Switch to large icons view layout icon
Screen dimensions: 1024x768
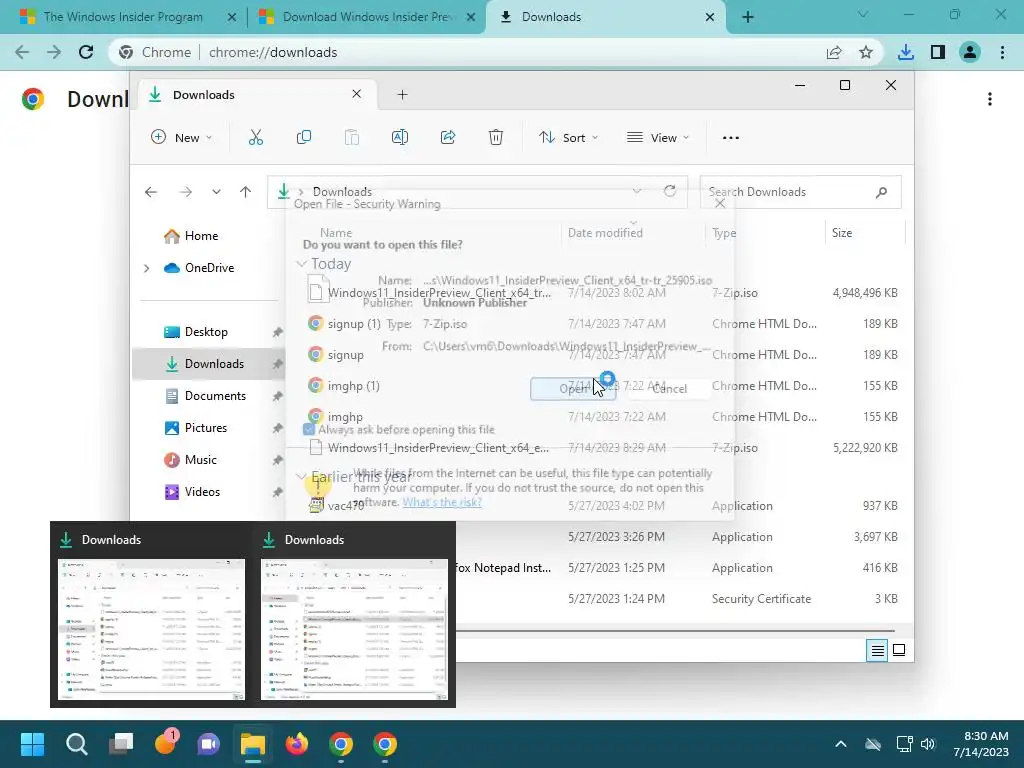tap(899, 650)
